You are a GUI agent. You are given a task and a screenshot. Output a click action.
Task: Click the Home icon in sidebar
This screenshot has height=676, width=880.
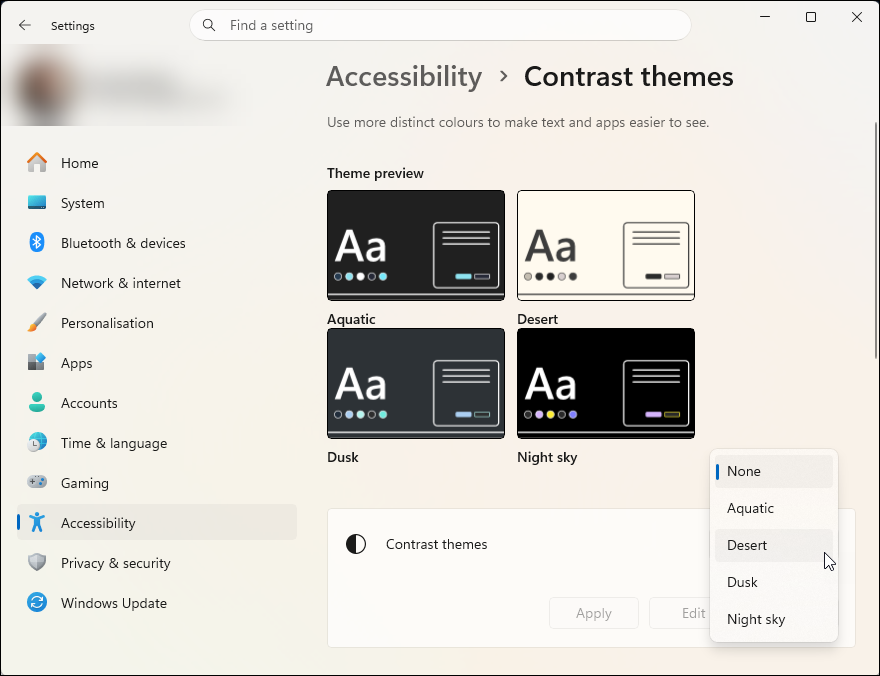click(37, 163)
